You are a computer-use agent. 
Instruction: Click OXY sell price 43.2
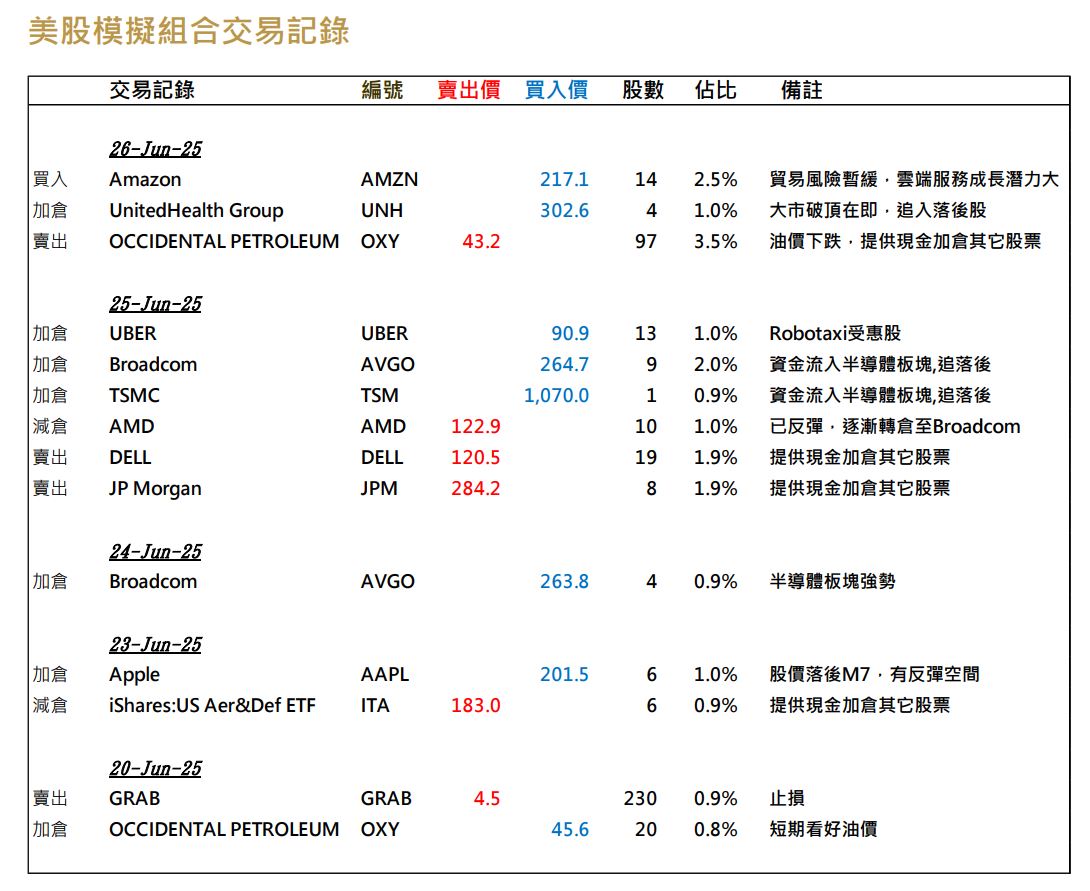[481, 241]
